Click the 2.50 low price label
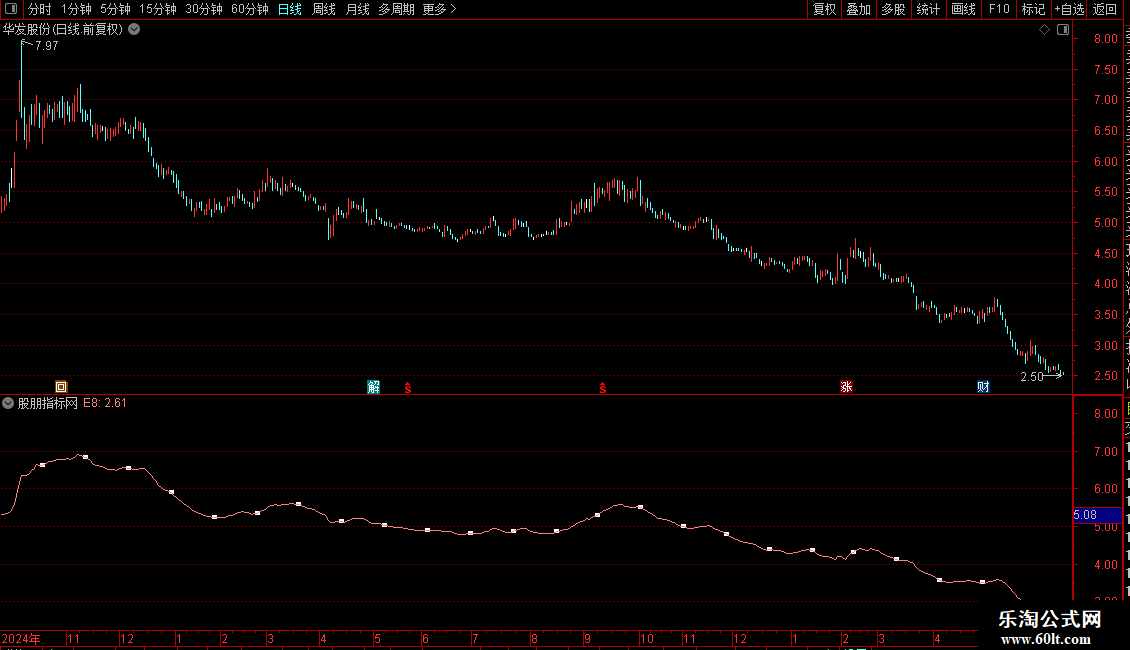The height and width of the screenshot is (650, 1130). 1032,377
